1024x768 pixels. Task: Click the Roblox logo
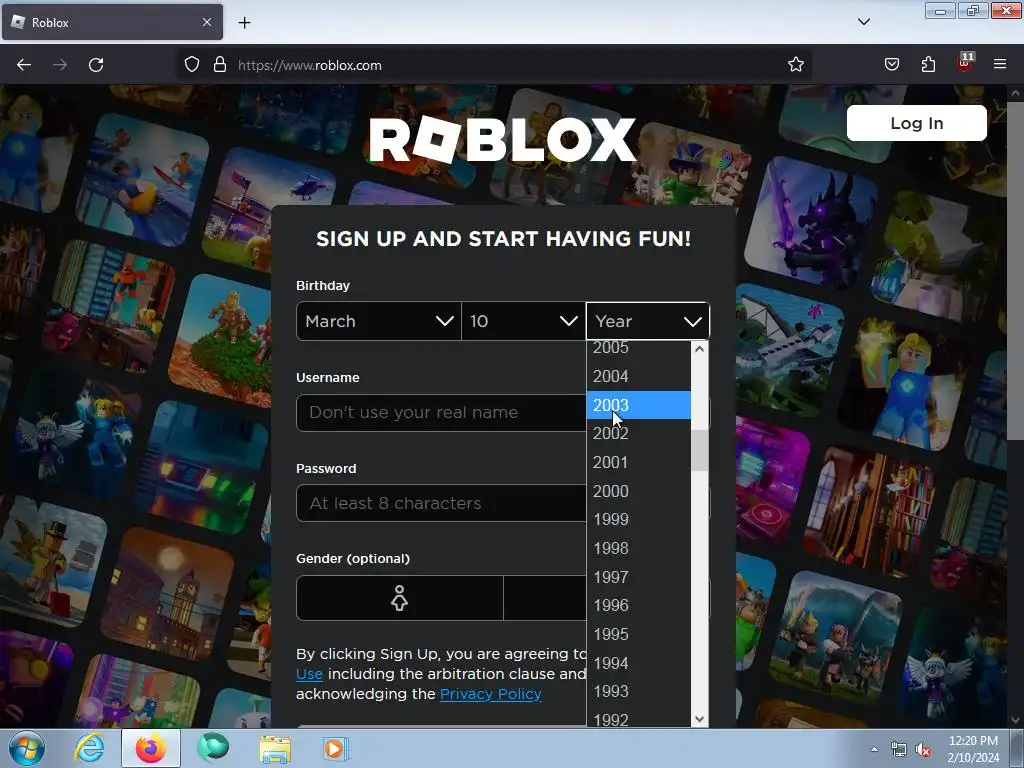(502, 140)
